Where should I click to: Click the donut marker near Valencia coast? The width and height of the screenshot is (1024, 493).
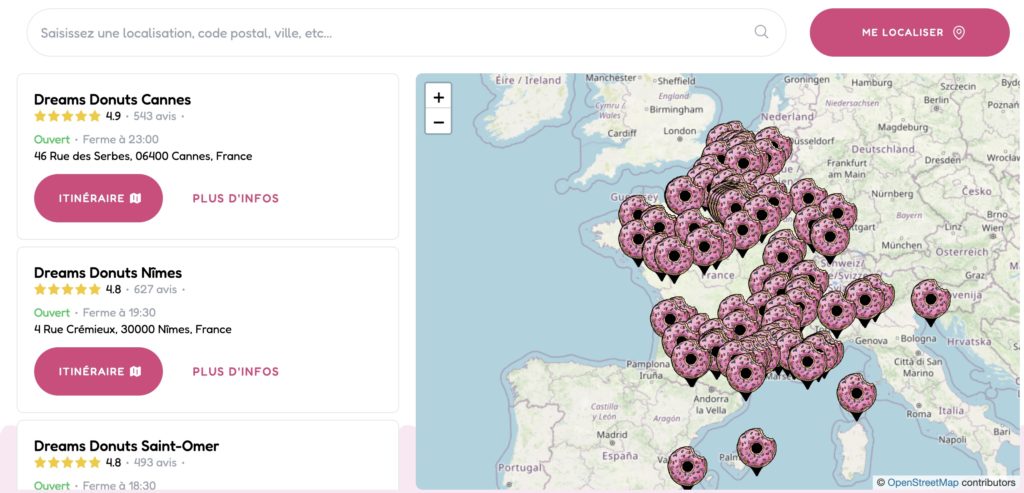pyautogui.click(x=687, y=468)
